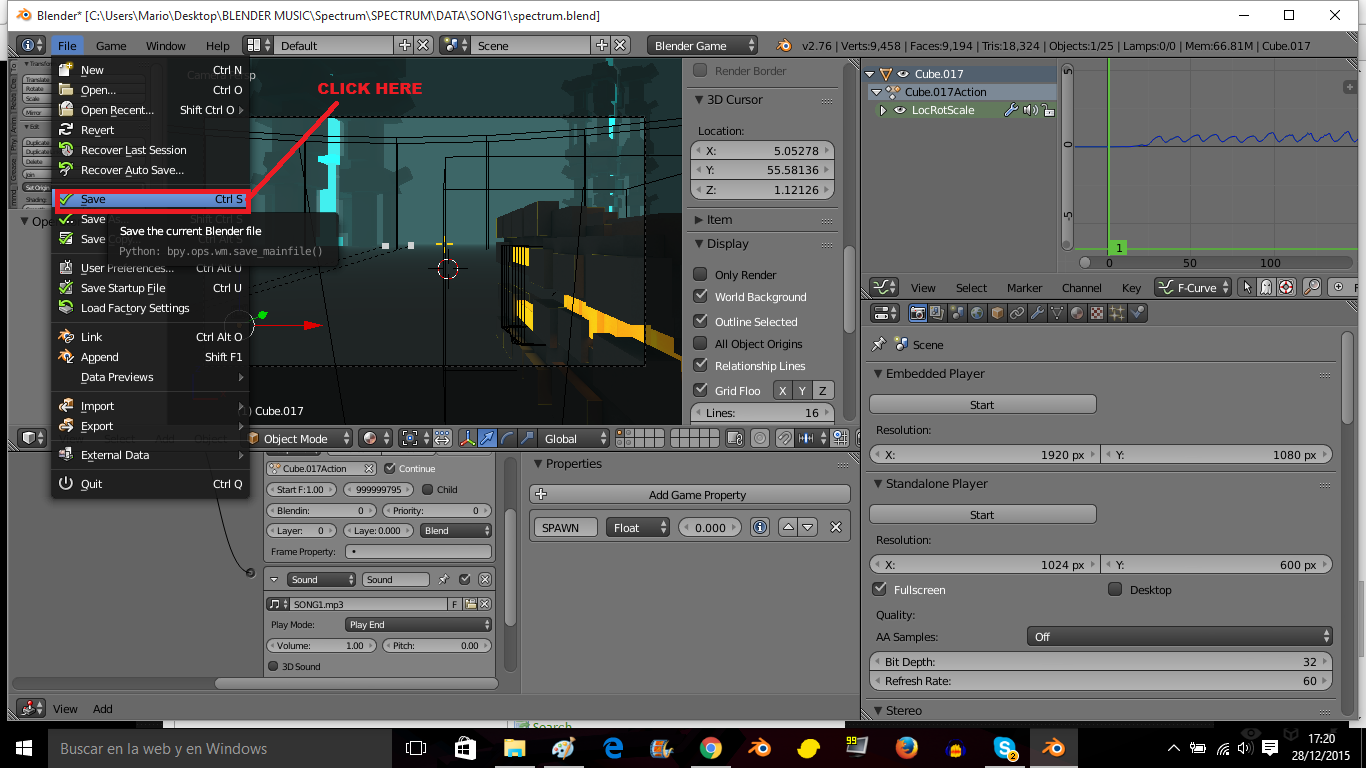Open the Texture properties tab (checker icon)
This screenshot has width=1366, height=768.
click(x=1097, y=313)
